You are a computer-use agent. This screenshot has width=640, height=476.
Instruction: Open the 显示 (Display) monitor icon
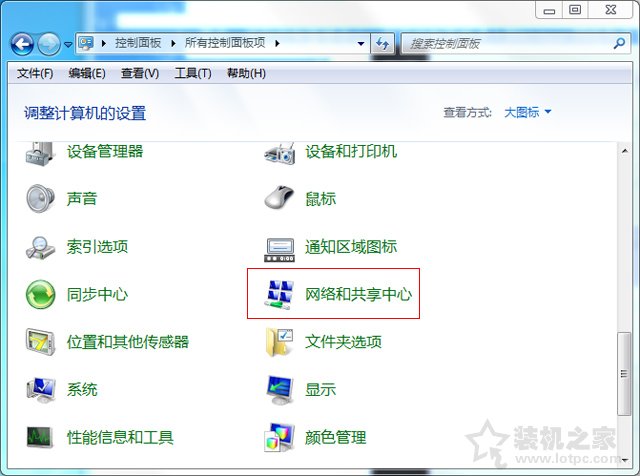point(279,389)
